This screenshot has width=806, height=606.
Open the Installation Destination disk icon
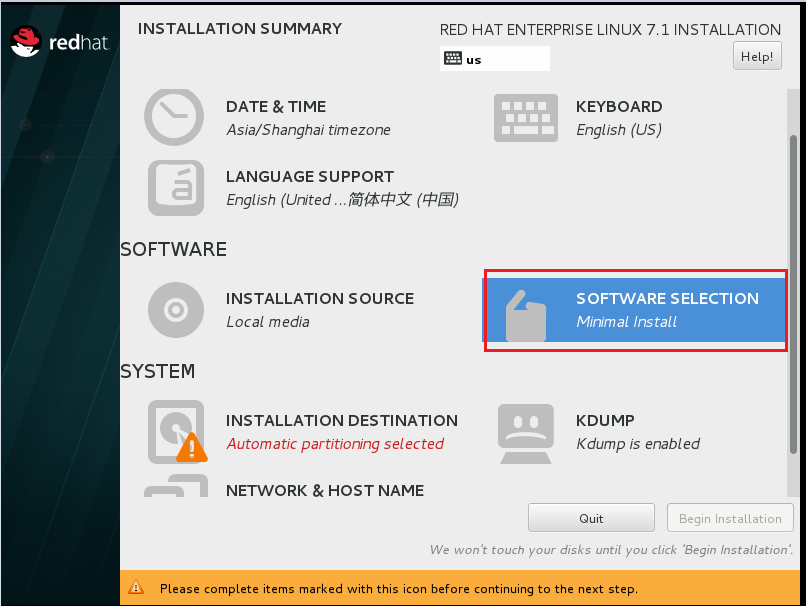pyautogui.click(x=177, y=432)
